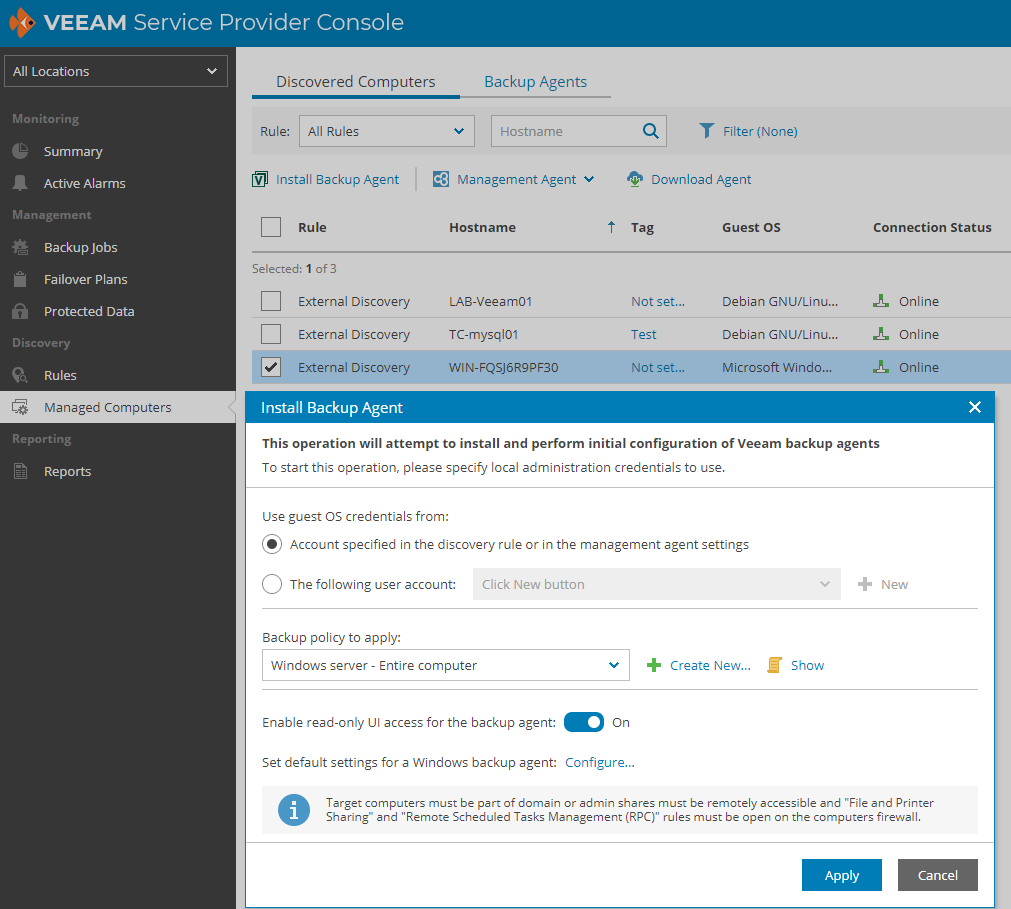Click the Install Backup Agent icon
The width and height of the screenshot is (1011, 909).
[x=260, y=179]
